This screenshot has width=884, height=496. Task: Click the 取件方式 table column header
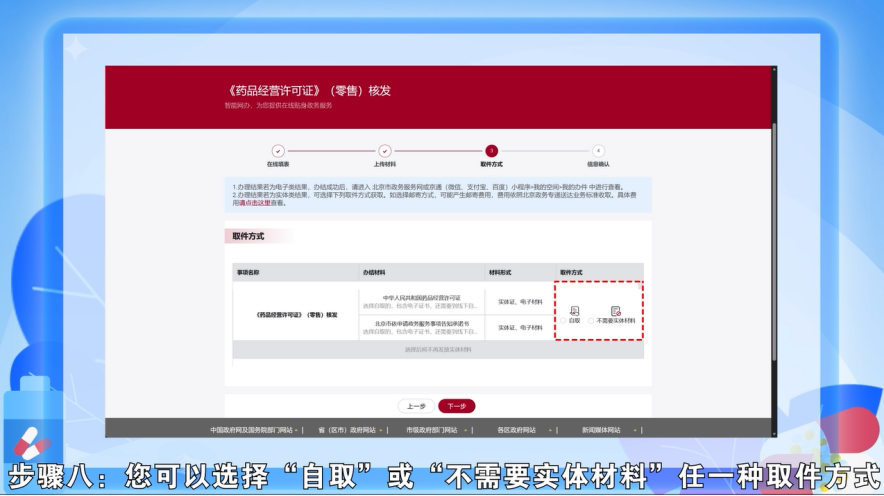pyautogui.click(x=571, y=272)
